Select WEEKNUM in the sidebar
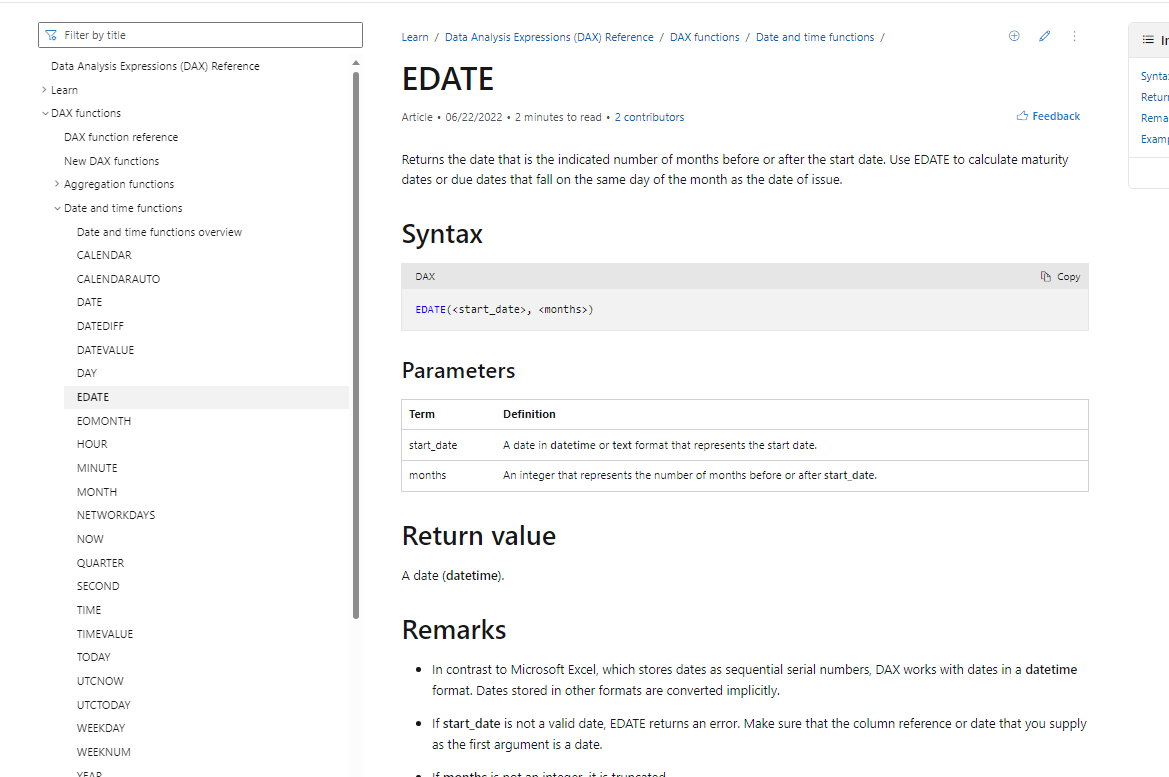Image resolution: width=1169 pixels, height=777 pixels. click(104, 752)
